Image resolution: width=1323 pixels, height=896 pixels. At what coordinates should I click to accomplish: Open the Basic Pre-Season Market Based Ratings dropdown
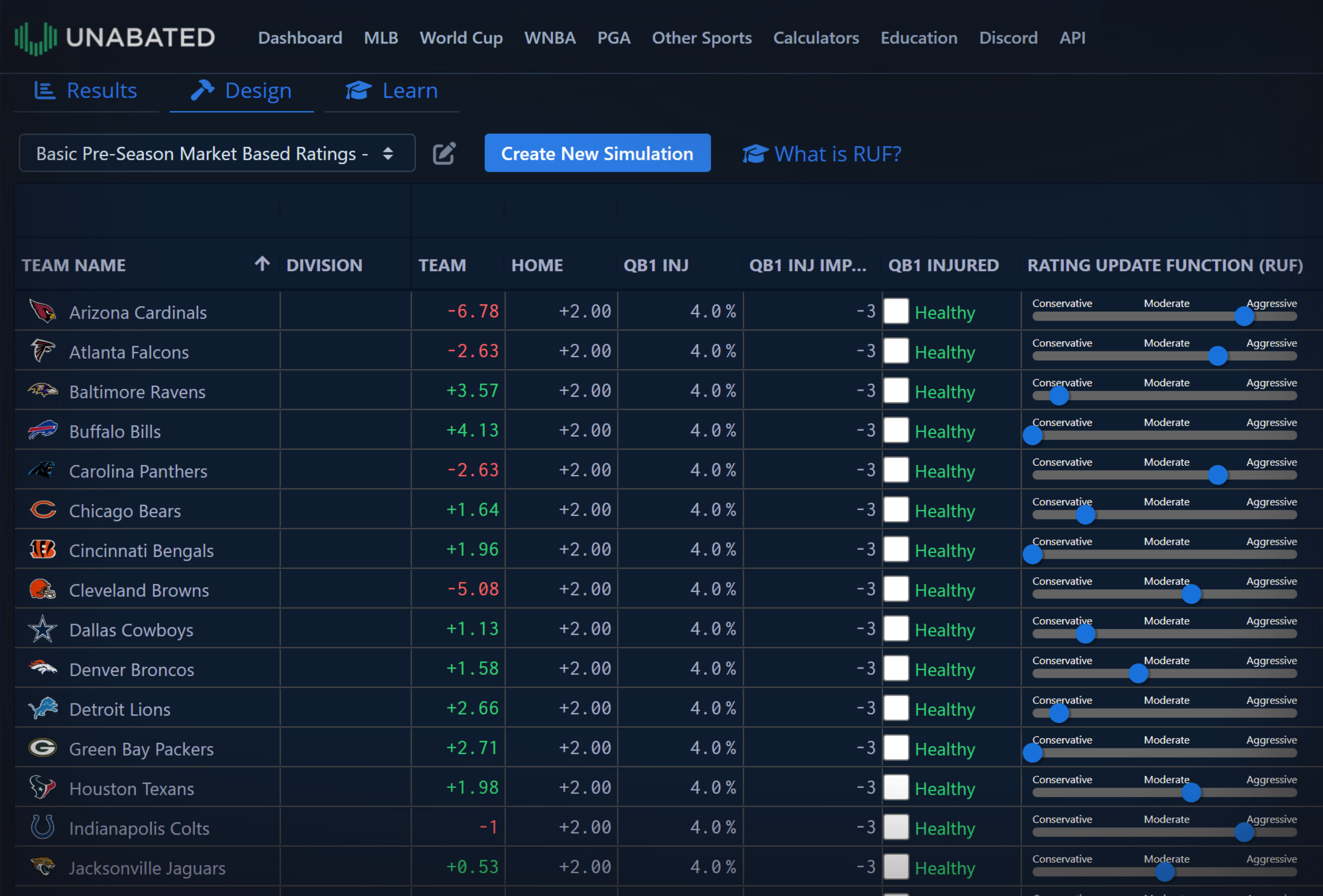click(217, 153)
